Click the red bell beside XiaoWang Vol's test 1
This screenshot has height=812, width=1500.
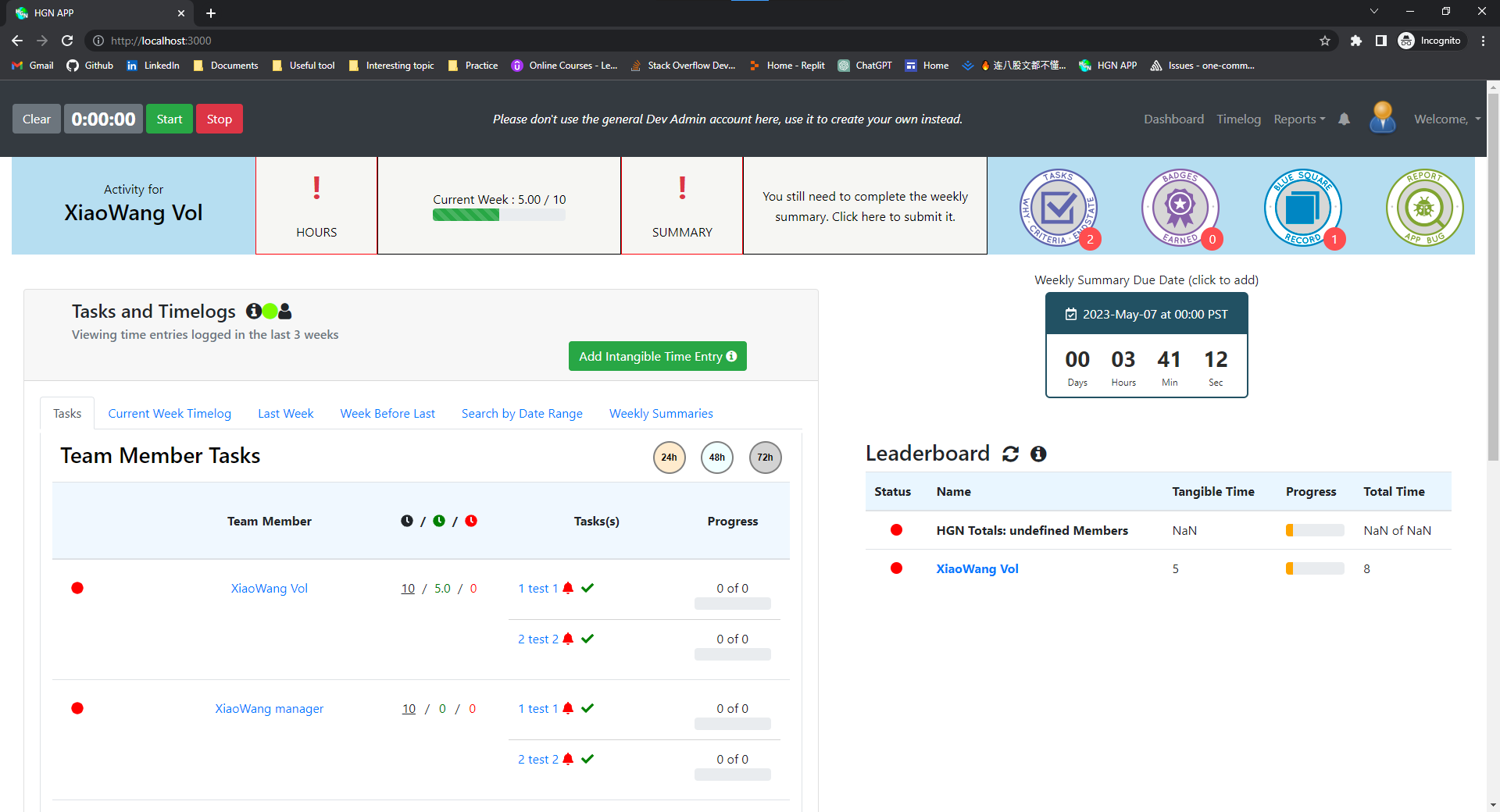pos(568,588)
